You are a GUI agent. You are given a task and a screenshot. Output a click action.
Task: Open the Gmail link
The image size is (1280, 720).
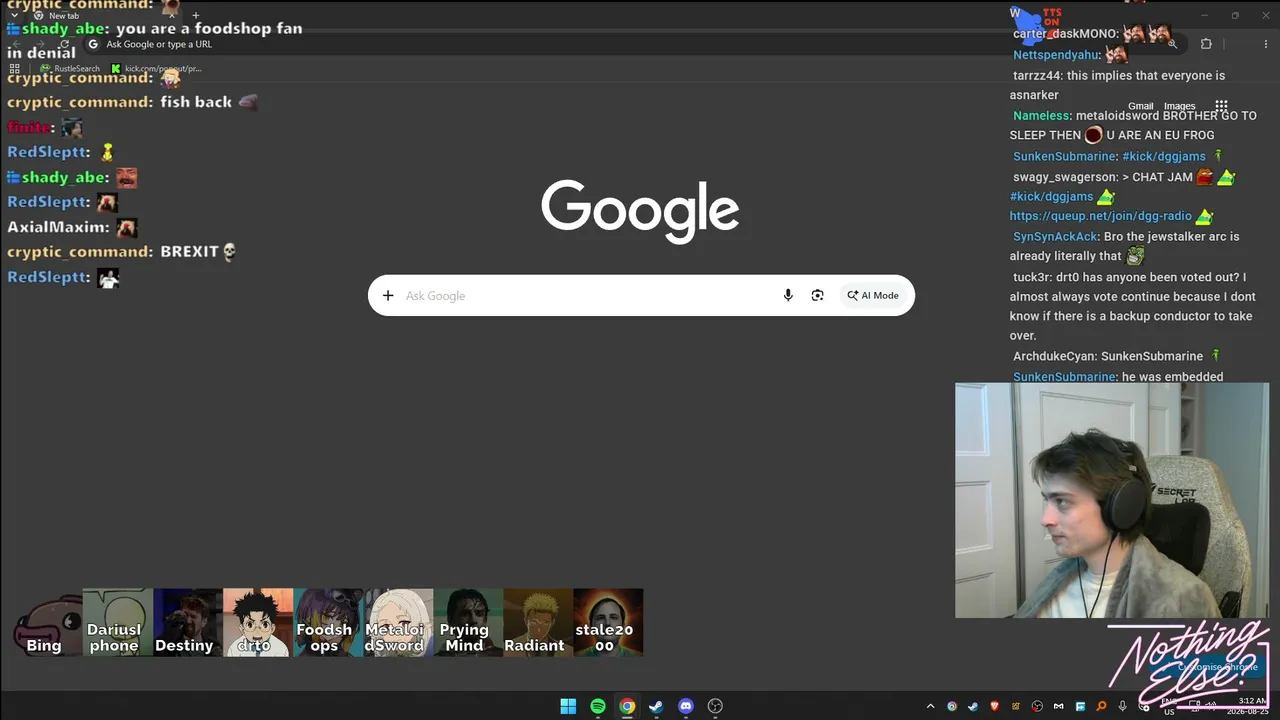coord(1141,106)
